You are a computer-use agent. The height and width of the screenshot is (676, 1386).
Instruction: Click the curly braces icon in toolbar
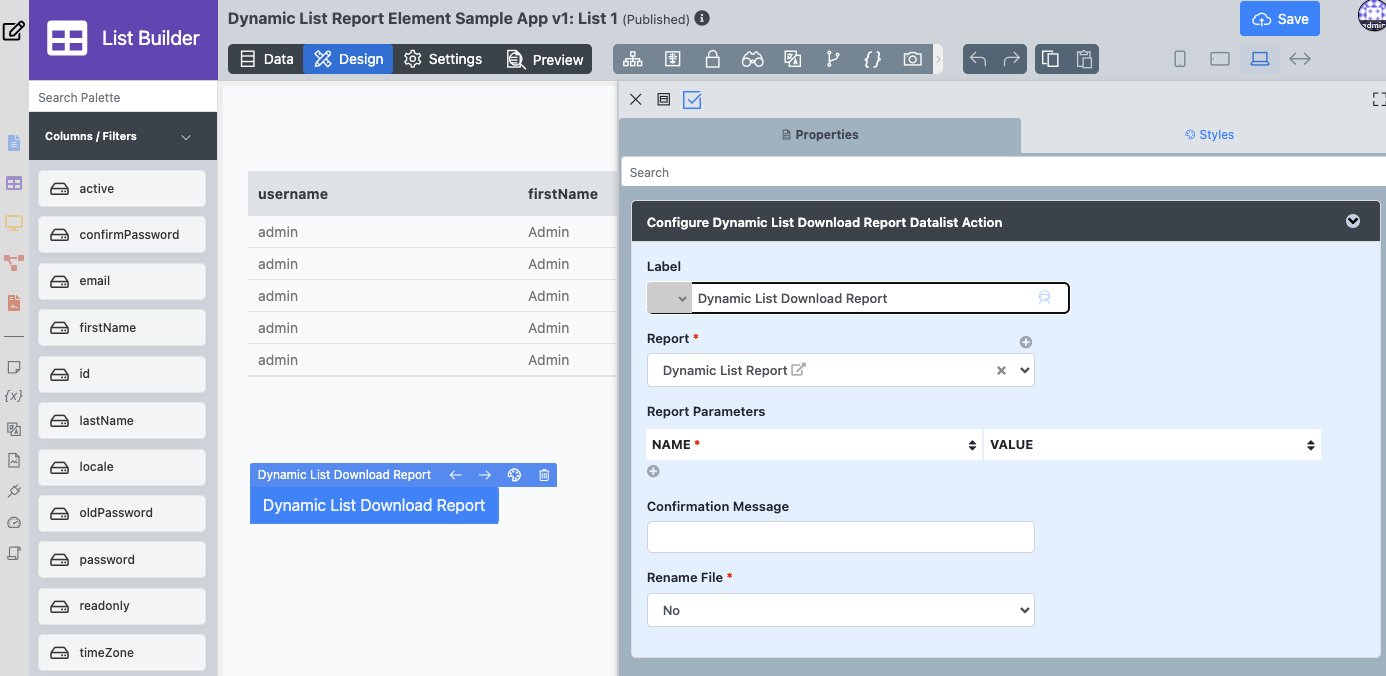click(872, 59)
